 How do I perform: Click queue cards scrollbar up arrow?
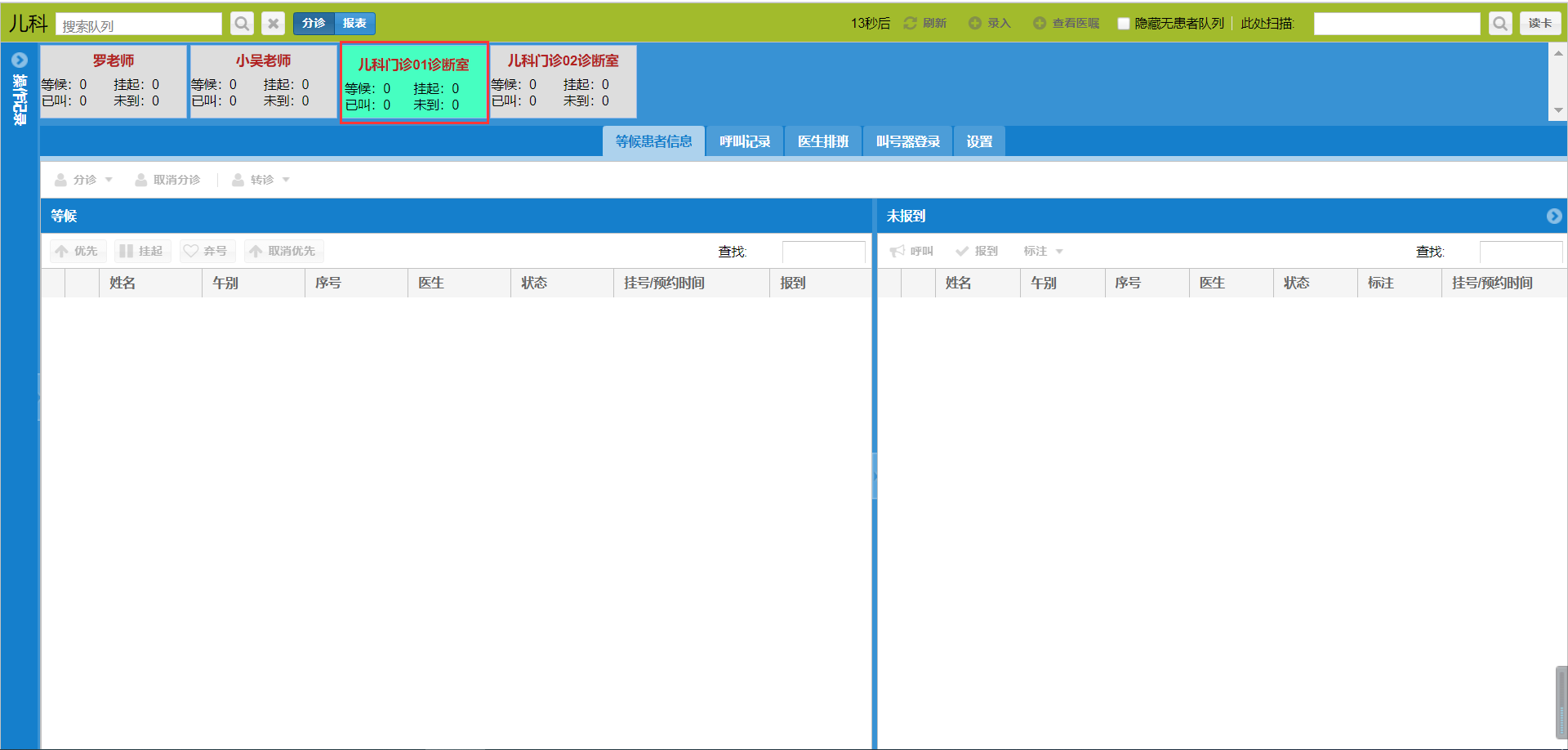(1558, 53)
